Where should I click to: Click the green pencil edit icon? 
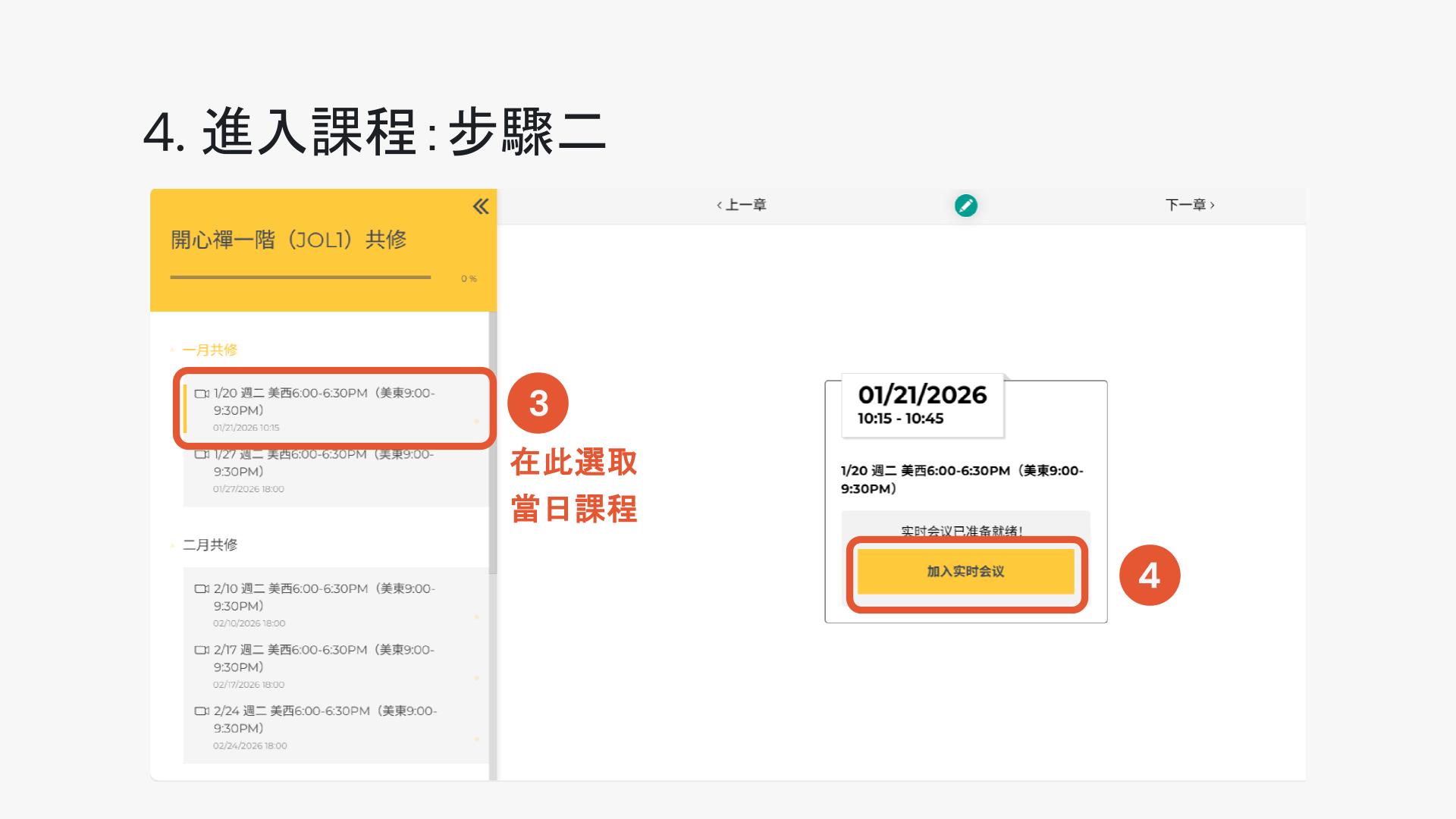(965, 206)
